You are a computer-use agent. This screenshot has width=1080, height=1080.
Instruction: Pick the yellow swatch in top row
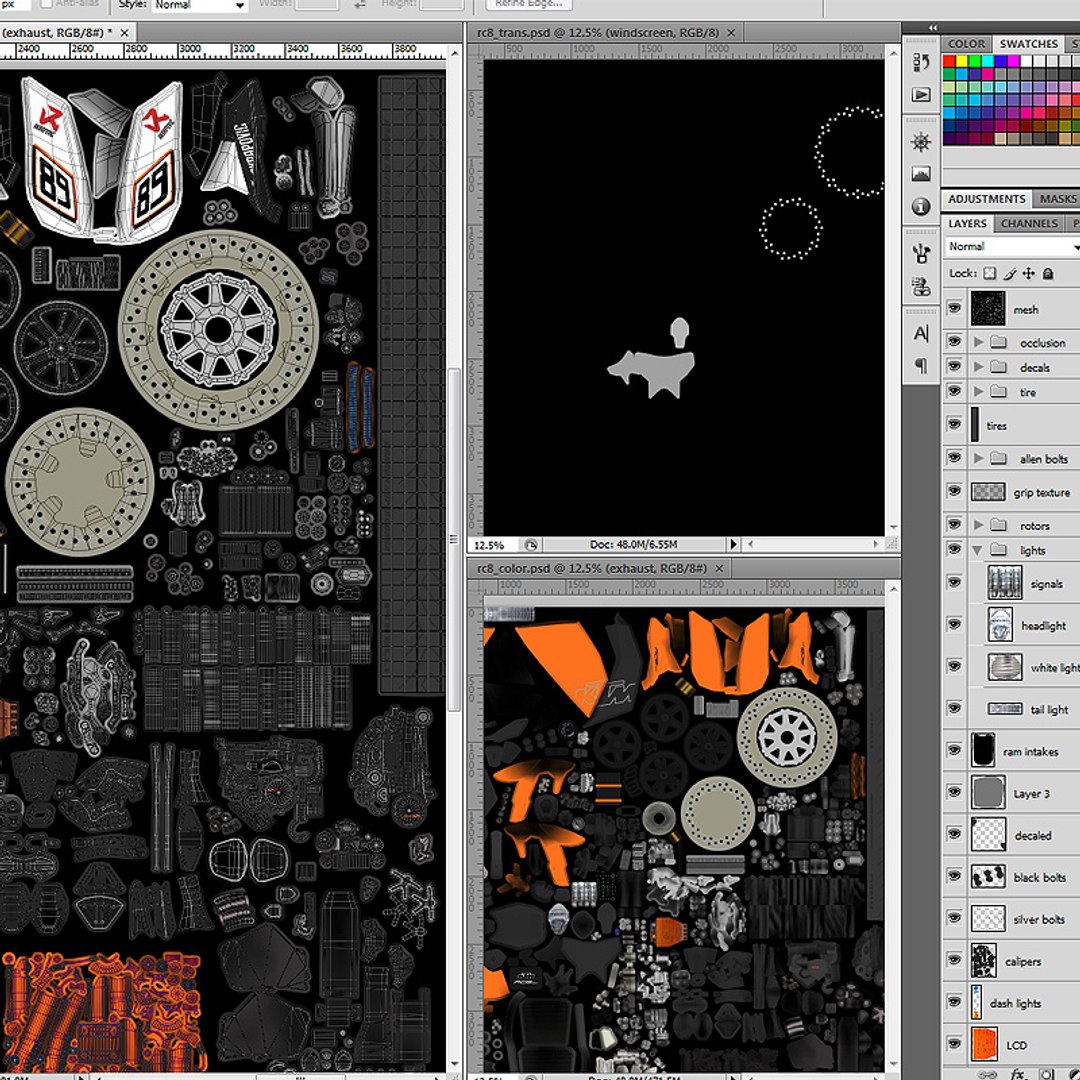(962, 61)
